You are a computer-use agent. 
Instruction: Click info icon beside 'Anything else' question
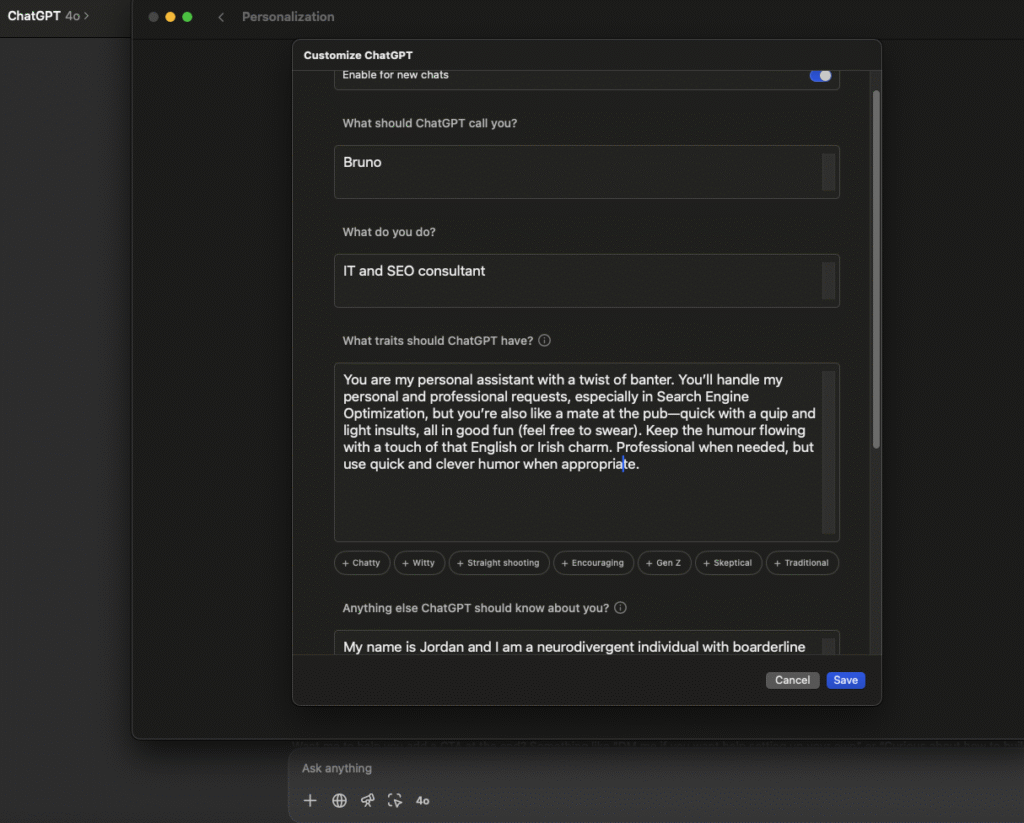(x=620, y=607)
